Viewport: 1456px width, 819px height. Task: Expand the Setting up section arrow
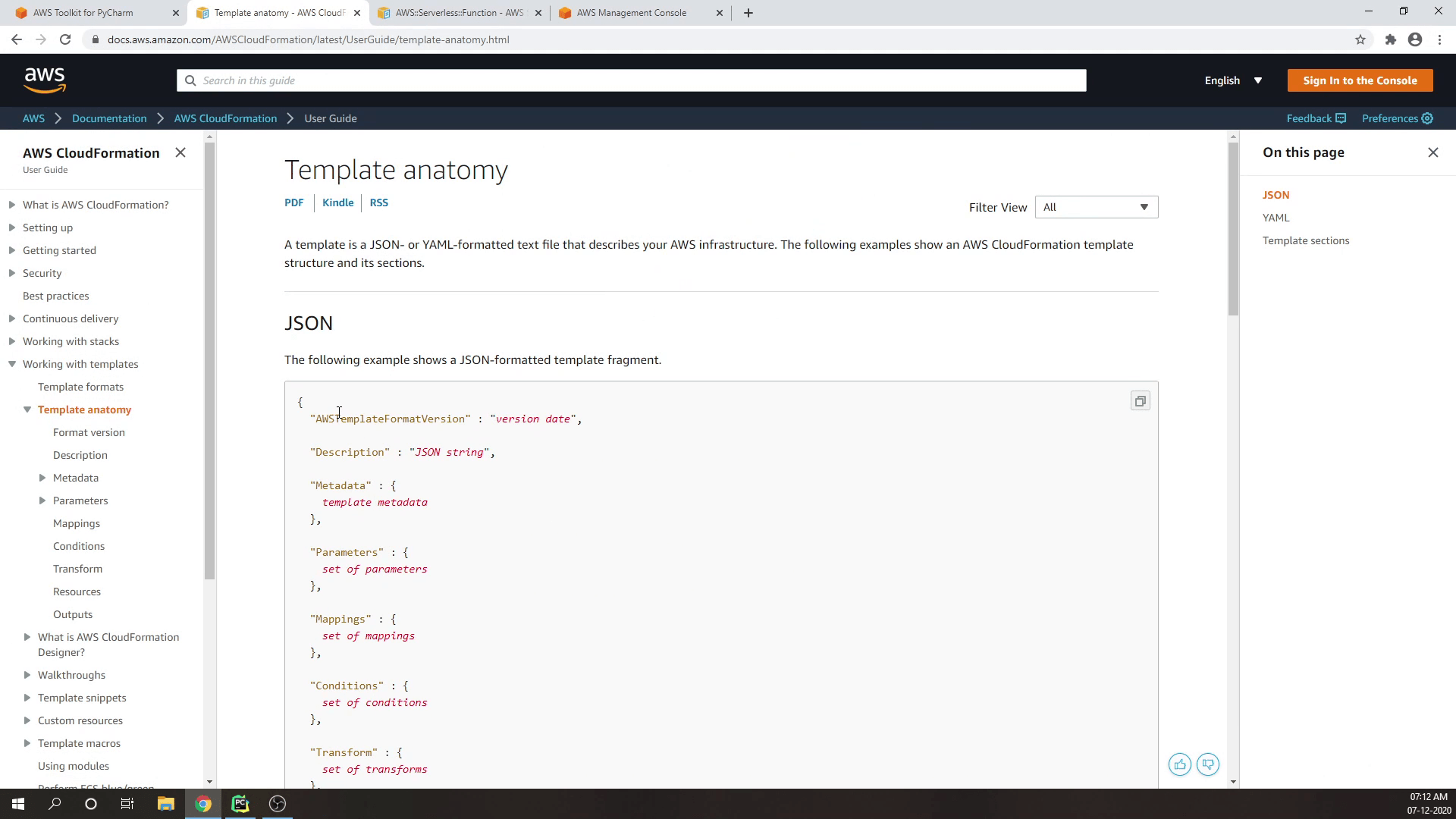12,227
